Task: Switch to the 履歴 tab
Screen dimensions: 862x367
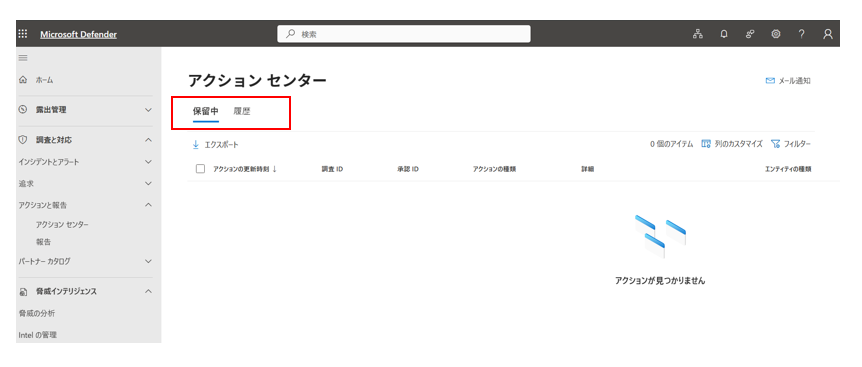Action: [242, 111]
